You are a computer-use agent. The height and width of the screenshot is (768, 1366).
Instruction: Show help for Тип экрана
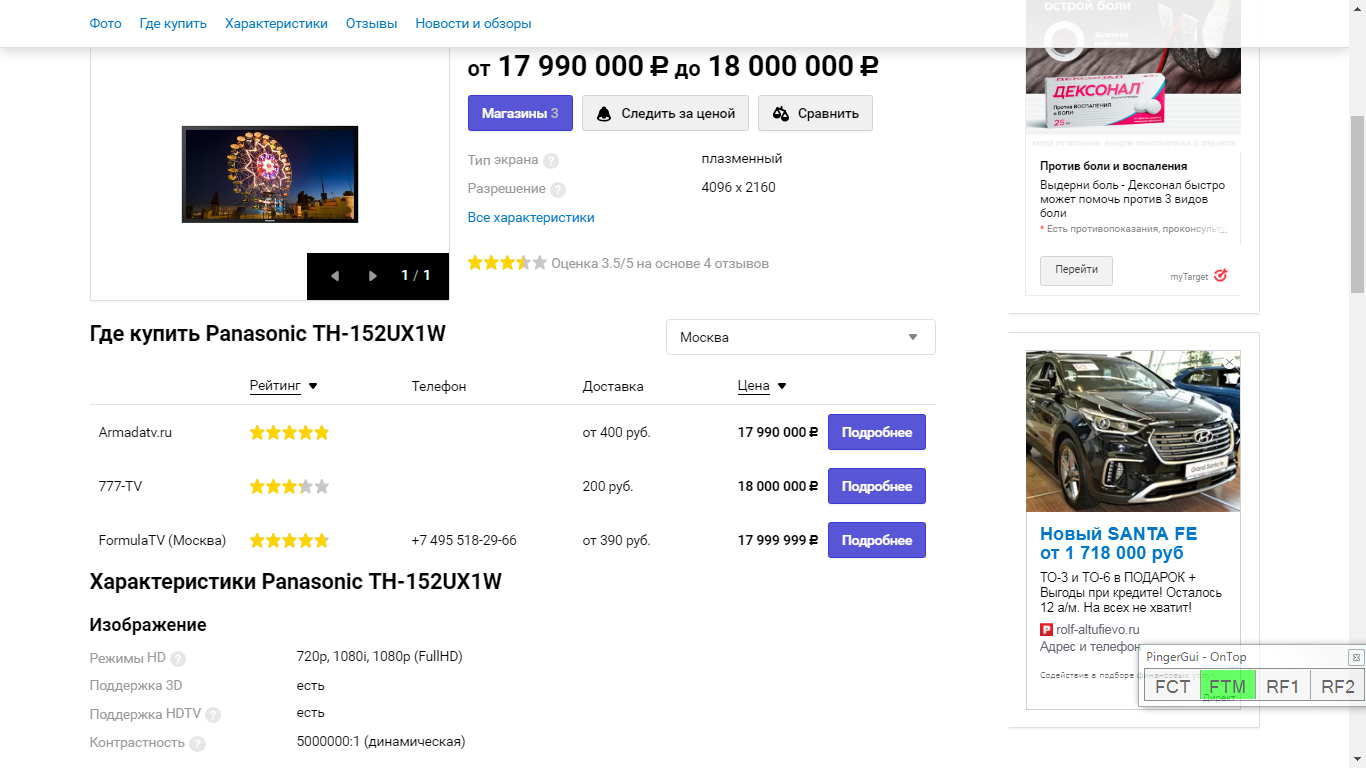point(551,161)
